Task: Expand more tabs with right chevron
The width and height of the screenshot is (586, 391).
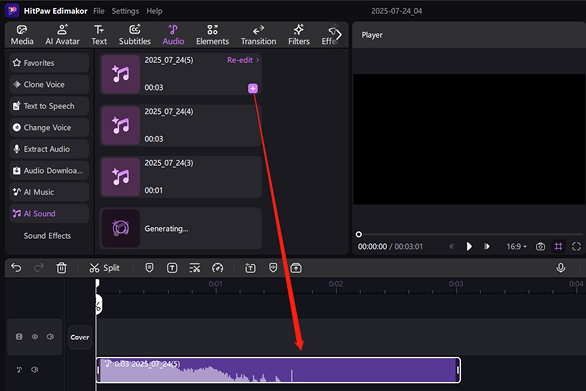Action: 338,35
